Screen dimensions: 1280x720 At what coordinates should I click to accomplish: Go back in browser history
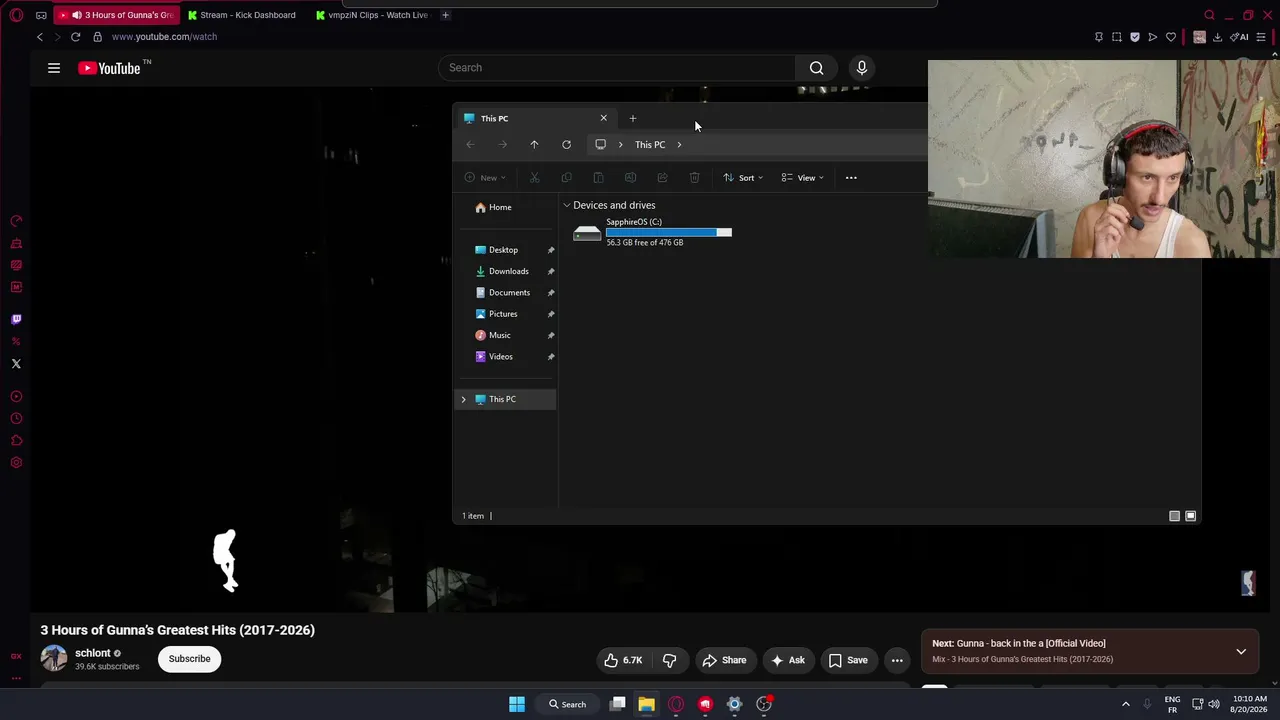[40, 37]
